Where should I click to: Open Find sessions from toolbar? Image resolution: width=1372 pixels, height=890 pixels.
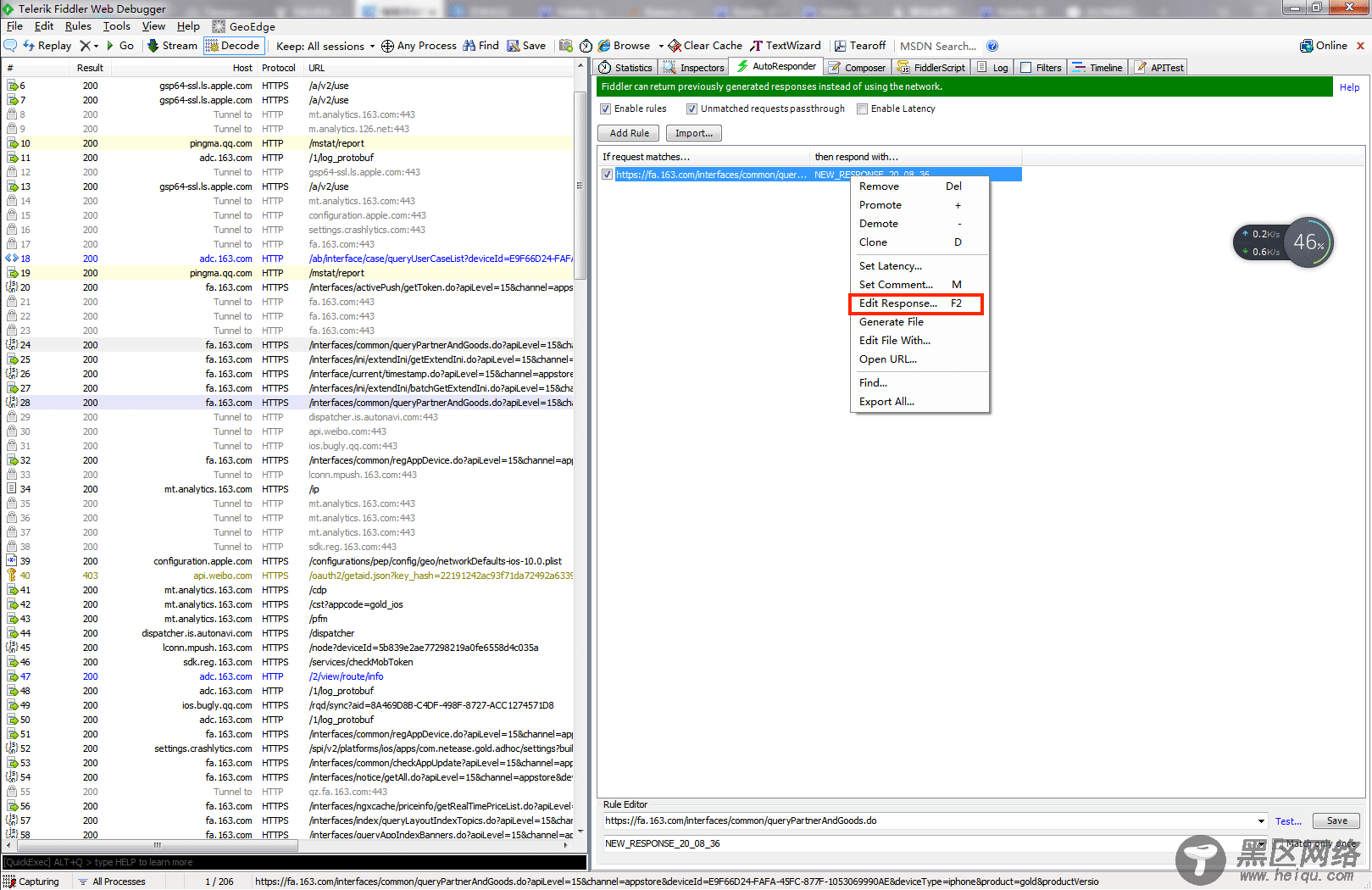(x=480, y=46)
